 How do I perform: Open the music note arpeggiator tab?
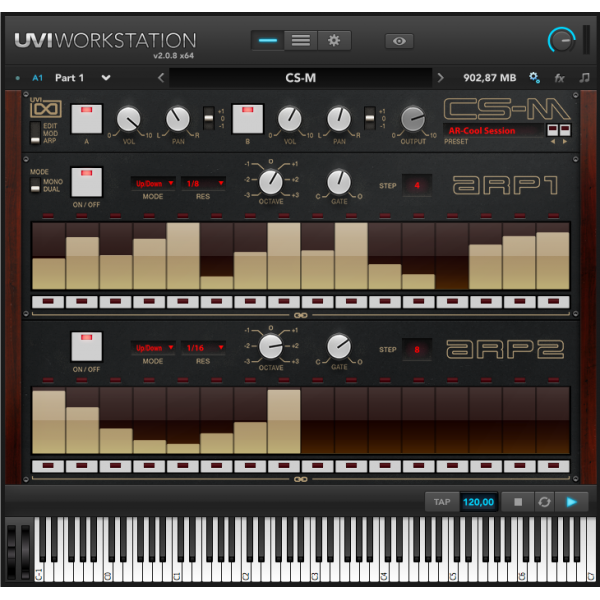(x=584, y=78)
